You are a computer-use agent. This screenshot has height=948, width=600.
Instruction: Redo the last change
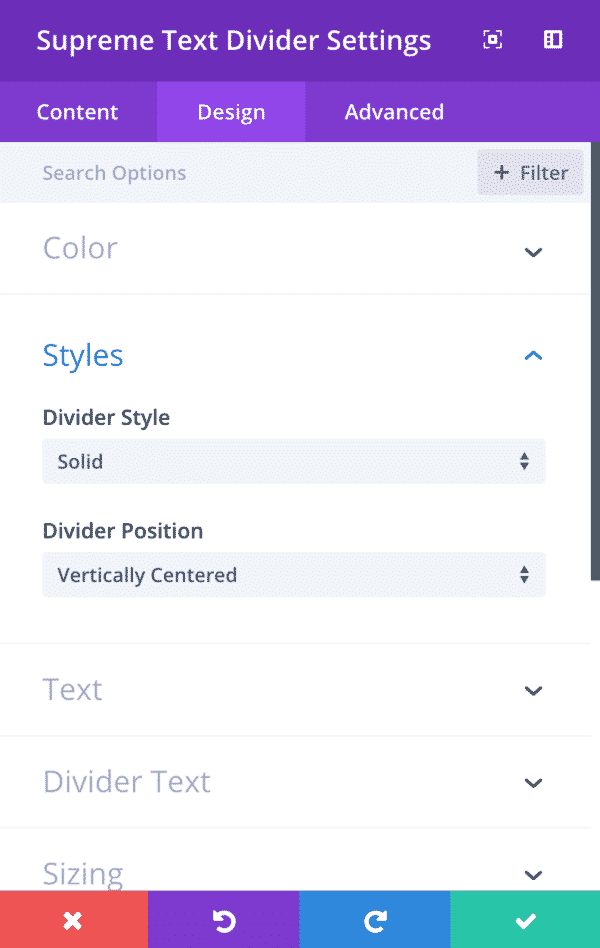tap(374, 919)
